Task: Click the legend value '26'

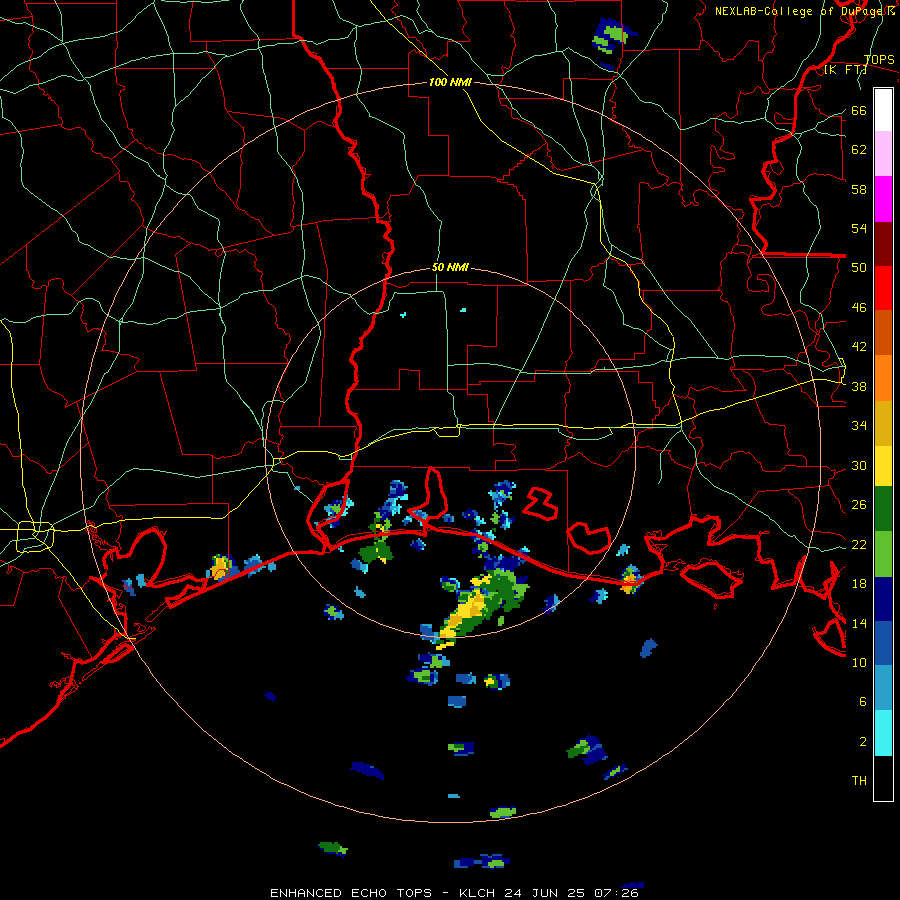Action: (x=859, y=505)
